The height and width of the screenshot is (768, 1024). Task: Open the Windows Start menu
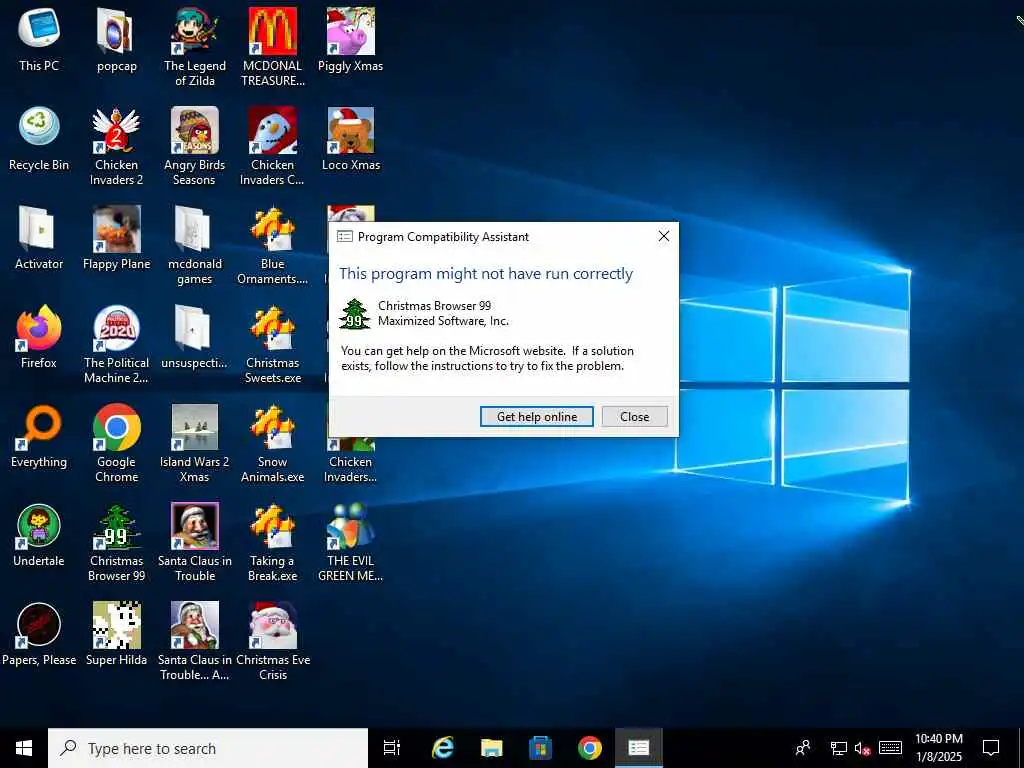pyautogui.click(x=24, y=748)
